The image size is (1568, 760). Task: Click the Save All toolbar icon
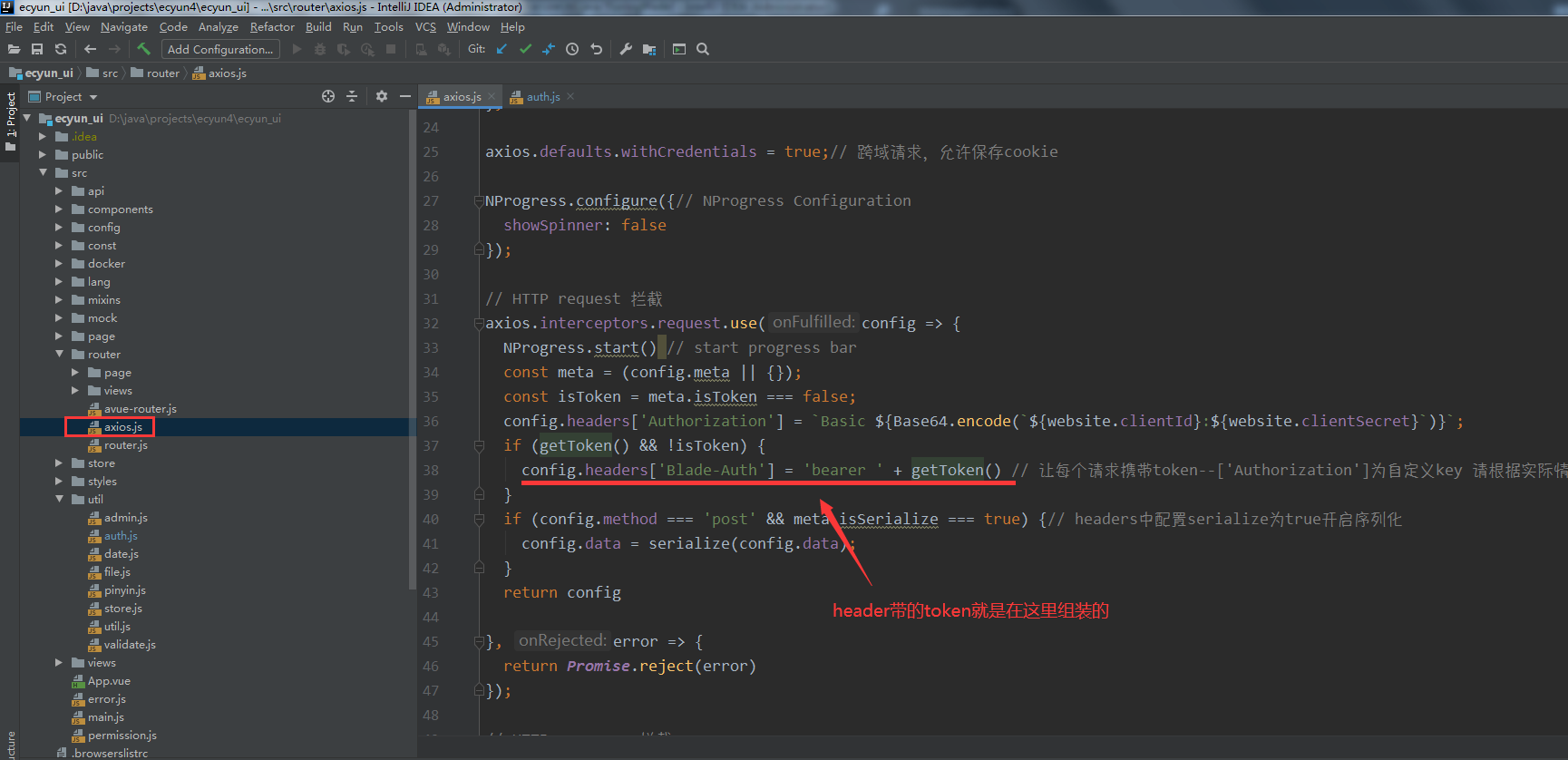pyautogui.click(x=37, y=49)
